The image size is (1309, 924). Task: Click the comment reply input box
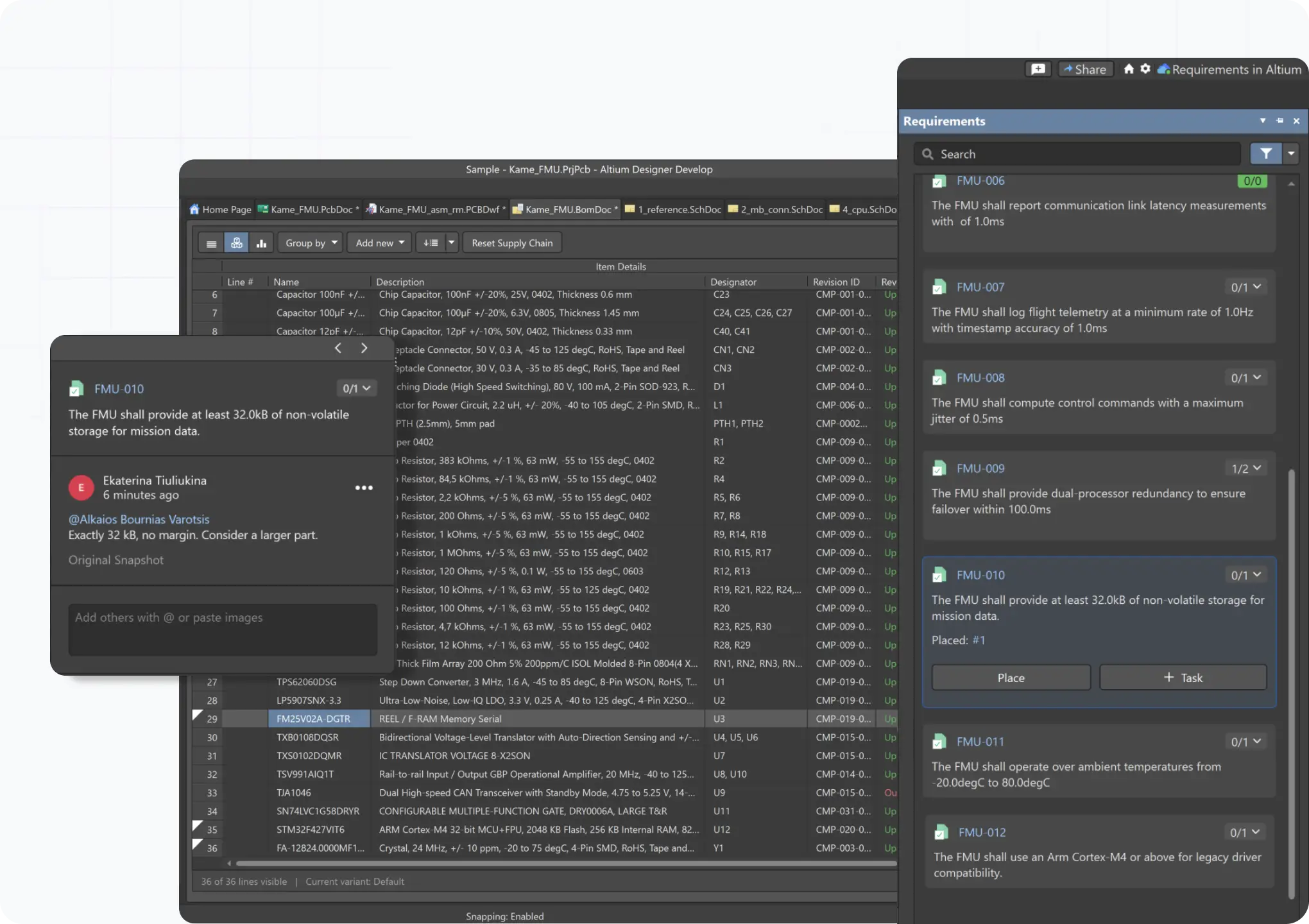[223, 629]
